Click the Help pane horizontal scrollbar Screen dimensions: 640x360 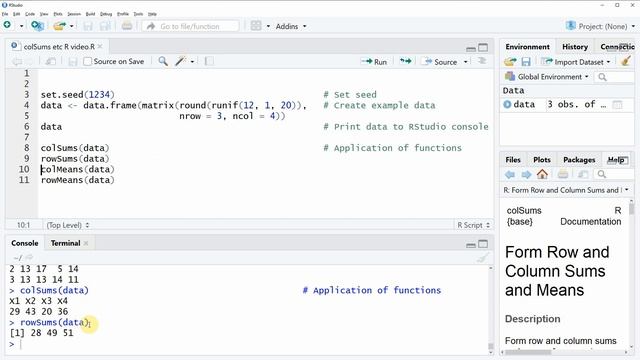pyautogui.click(x=565, y=352)
